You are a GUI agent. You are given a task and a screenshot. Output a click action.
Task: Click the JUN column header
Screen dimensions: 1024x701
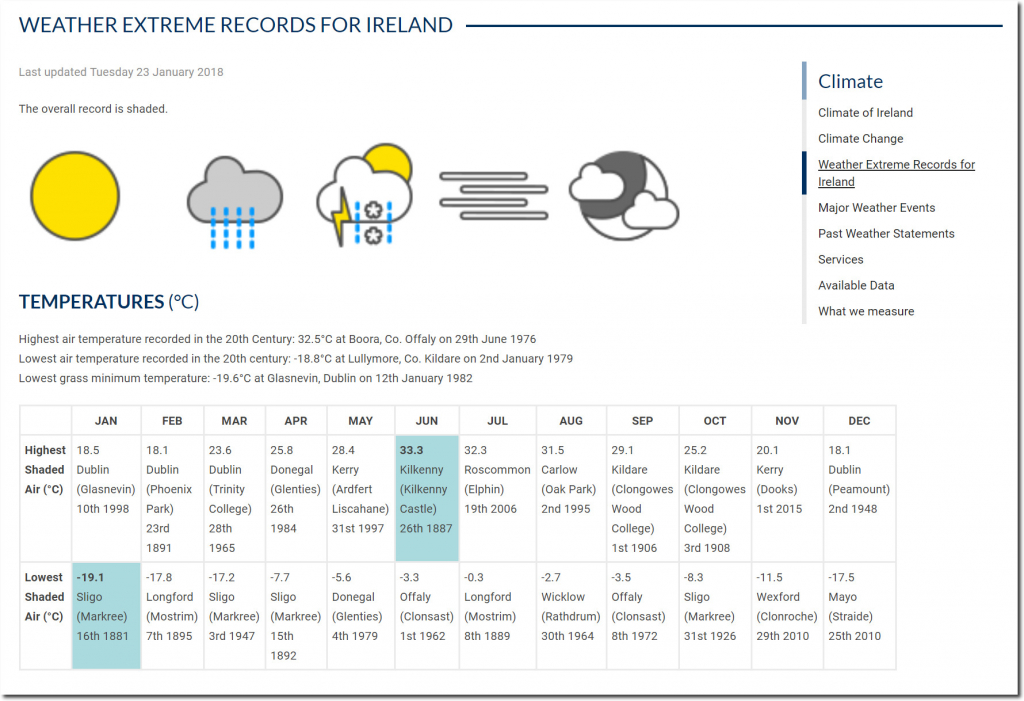pyautogui.click(x=427, y=421)
